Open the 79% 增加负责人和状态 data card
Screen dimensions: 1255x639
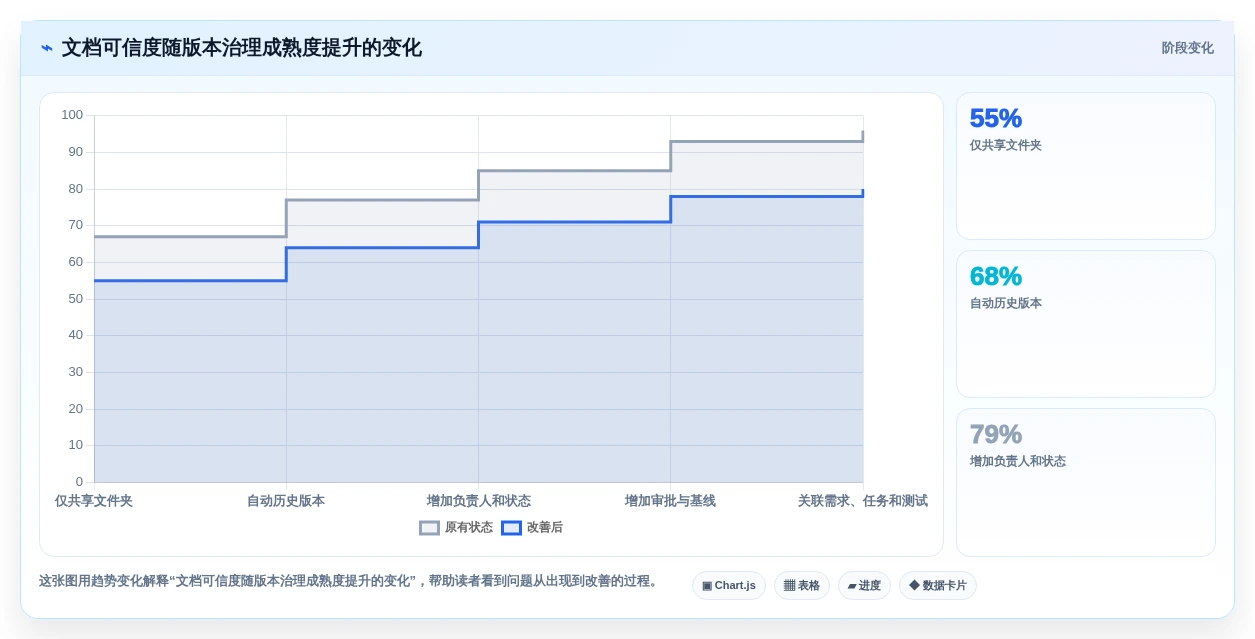pyautogui.click(x=1086, y=482)
